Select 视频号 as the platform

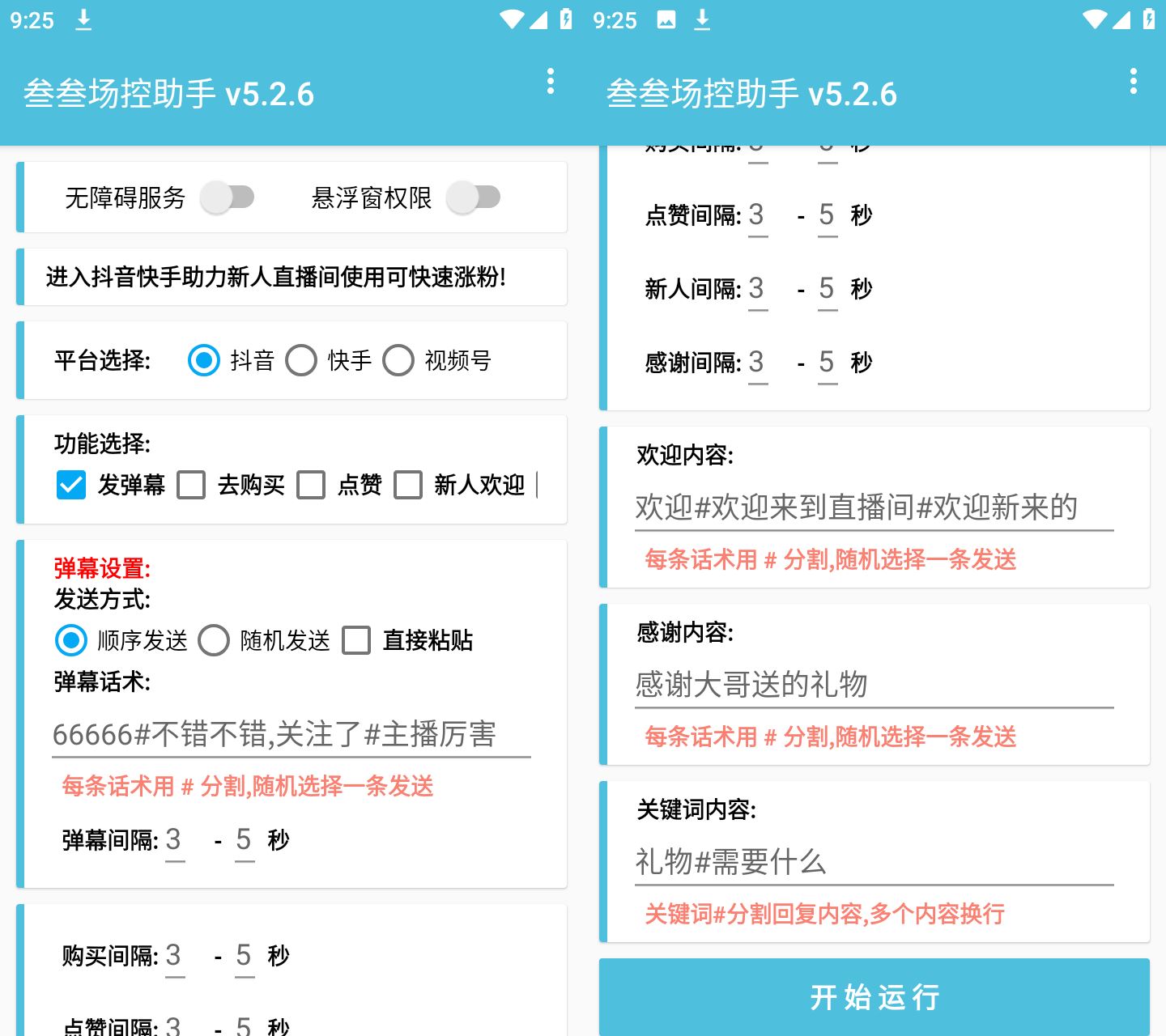point(398,362)
